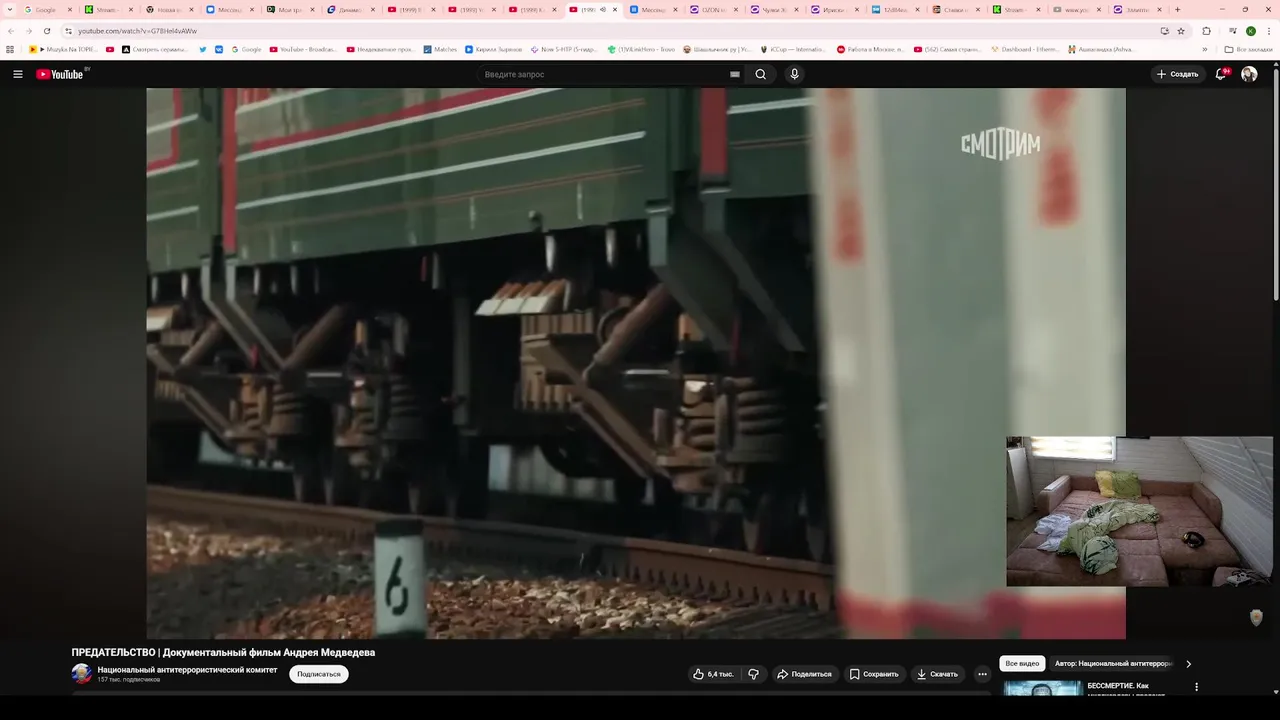Dislike the video
1280x720 pixels.
pos(754,674)
